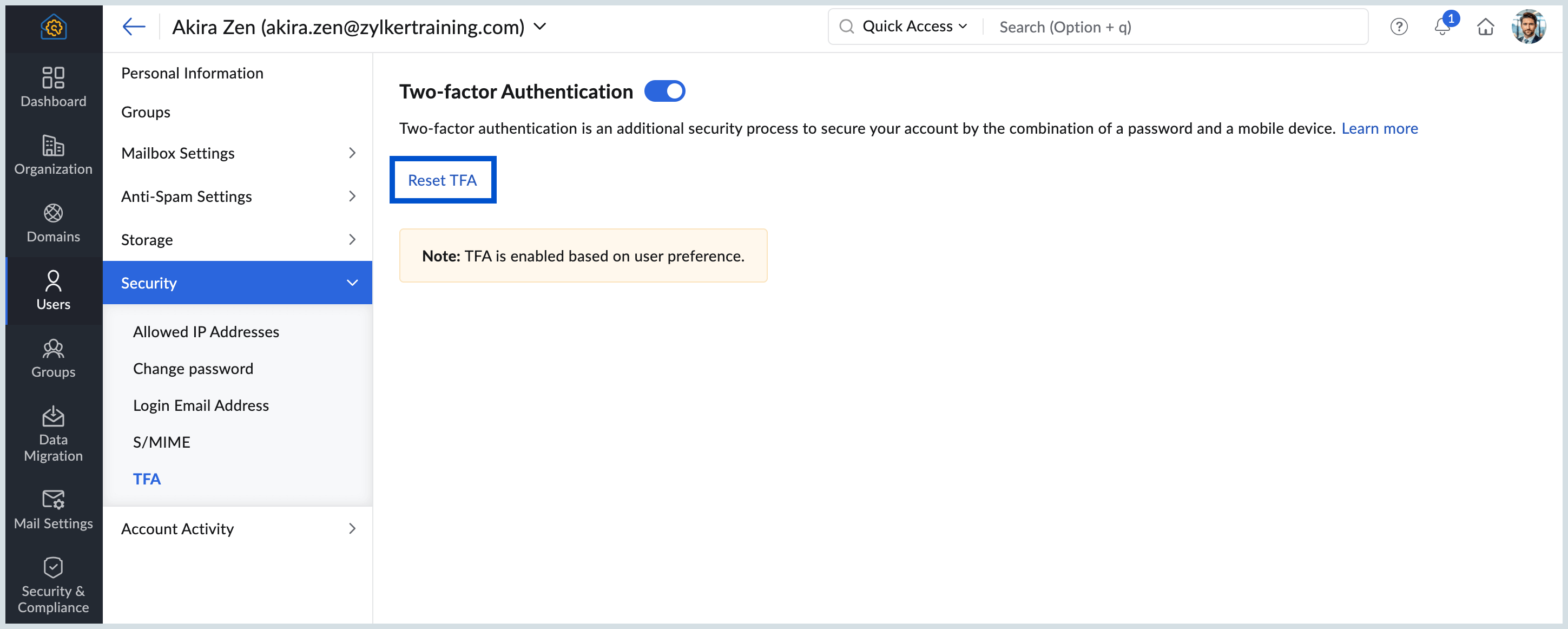The width and height of the screenshot is (1568, 629).
Task: Click the back arrow beside user name
Action: coord(133,27)
